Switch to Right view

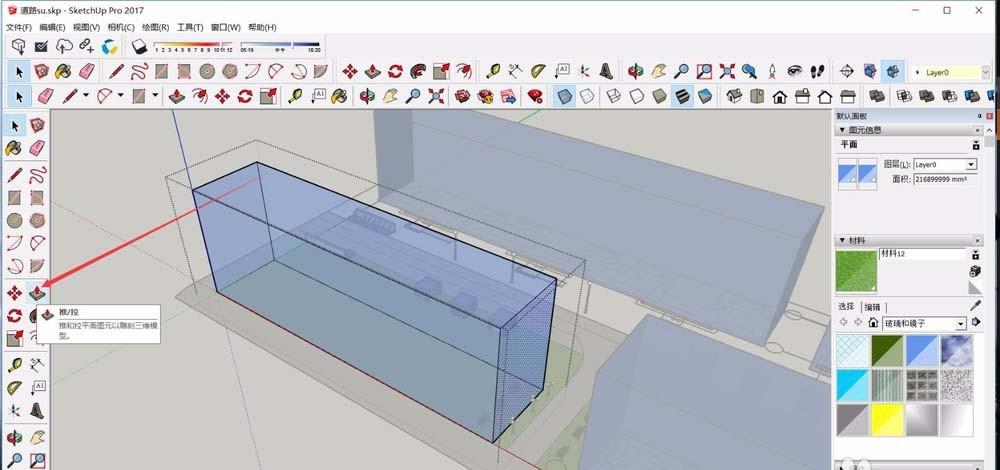pos(802,96)
